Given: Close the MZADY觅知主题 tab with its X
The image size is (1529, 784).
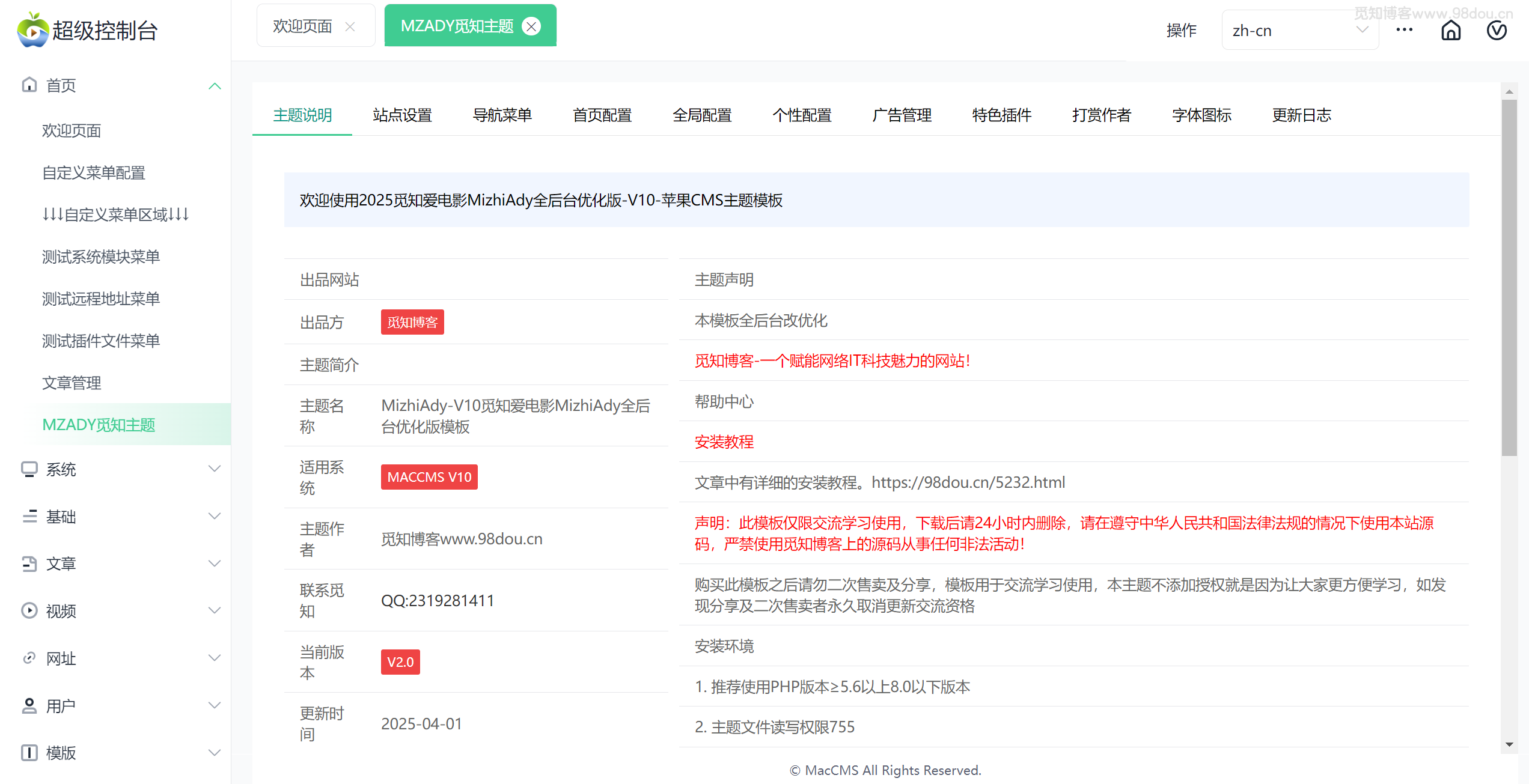Looking at the screenshot, I should click(x=531, y=26).
